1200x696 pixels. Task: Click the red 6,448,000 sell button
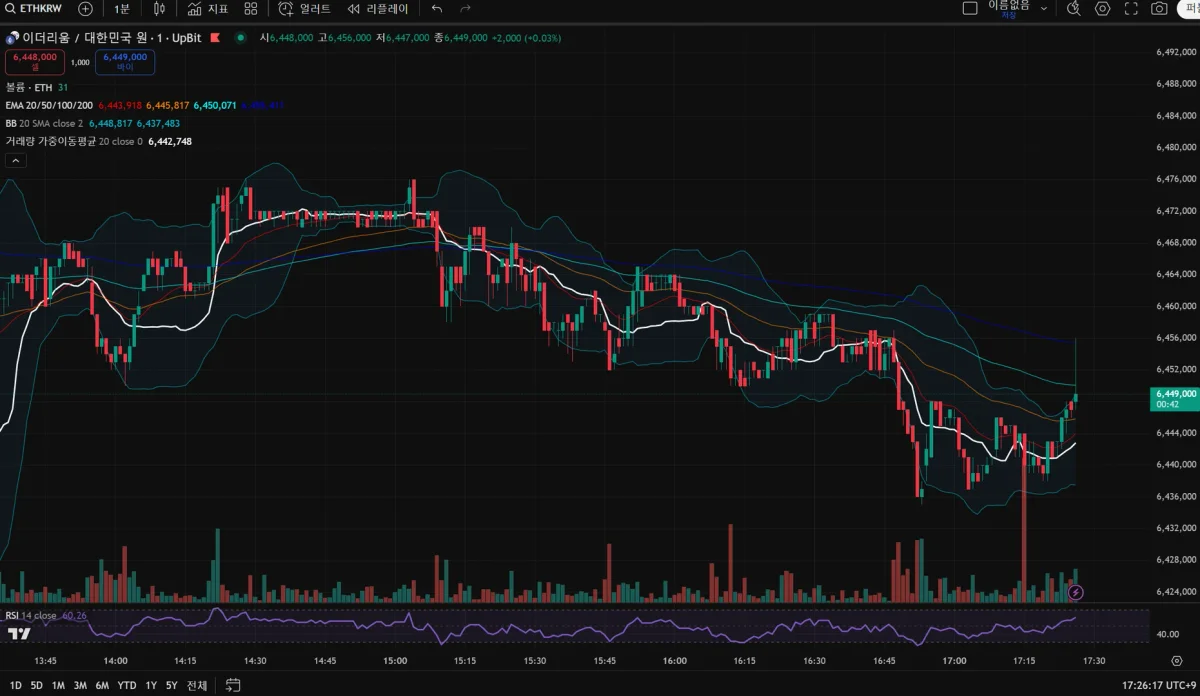coord(36,62)
